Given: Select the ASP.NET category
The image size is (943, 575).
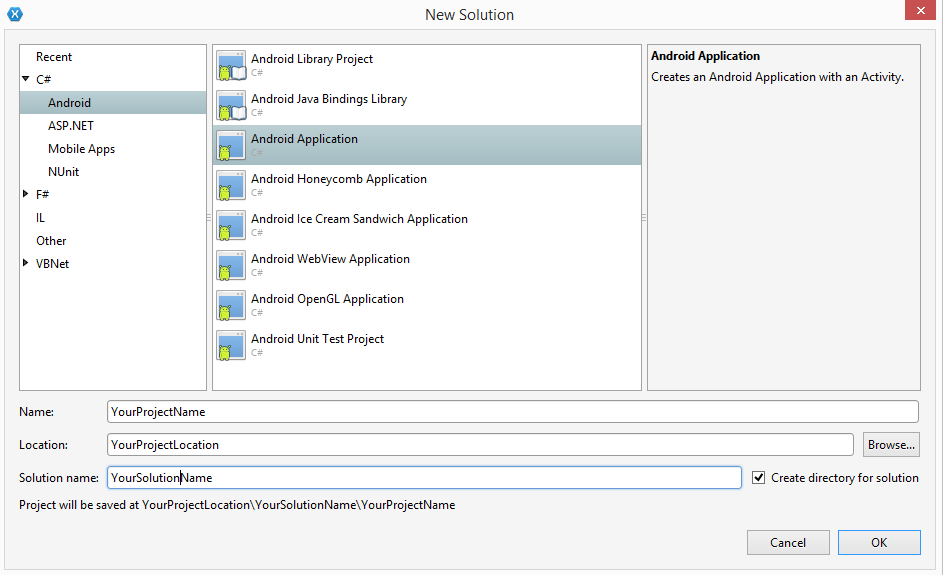Looking at the screenshot, I should [x=69, y=126].
